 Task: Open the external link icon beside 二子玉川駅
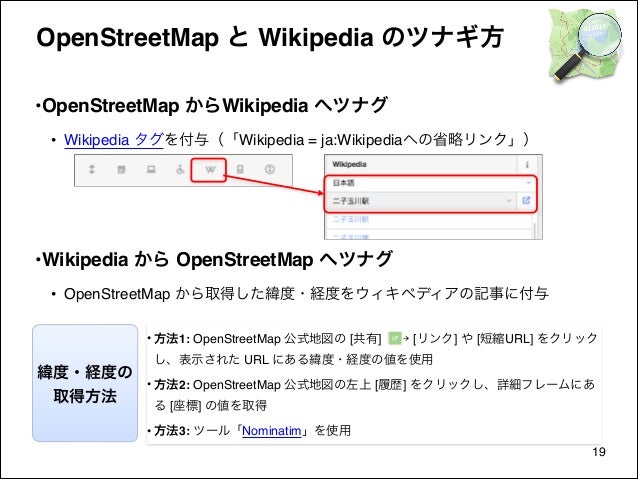point(527,200)
